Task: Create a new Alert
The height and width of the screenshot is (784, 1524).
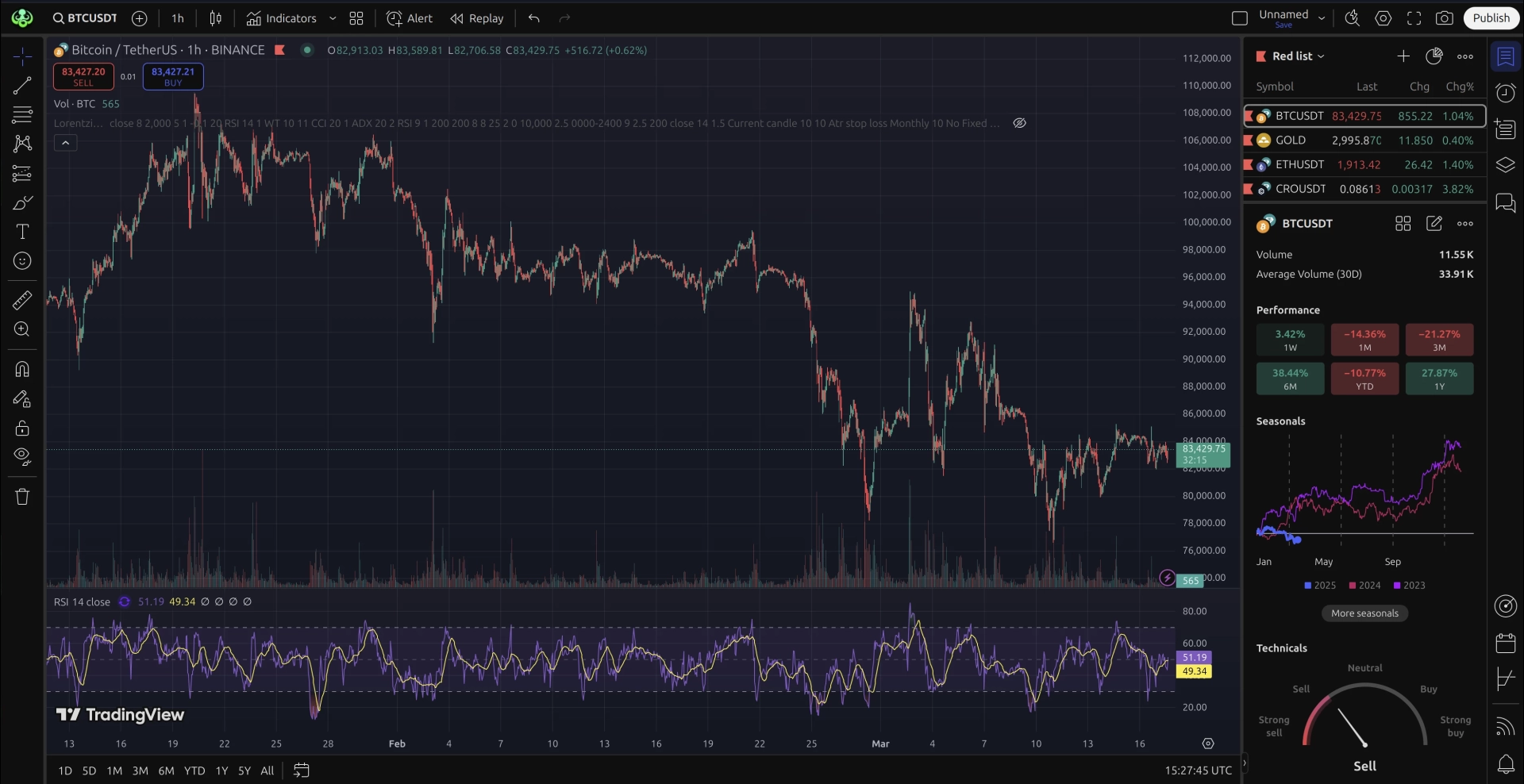Action: pyautogui.click(x=410, y=17)
